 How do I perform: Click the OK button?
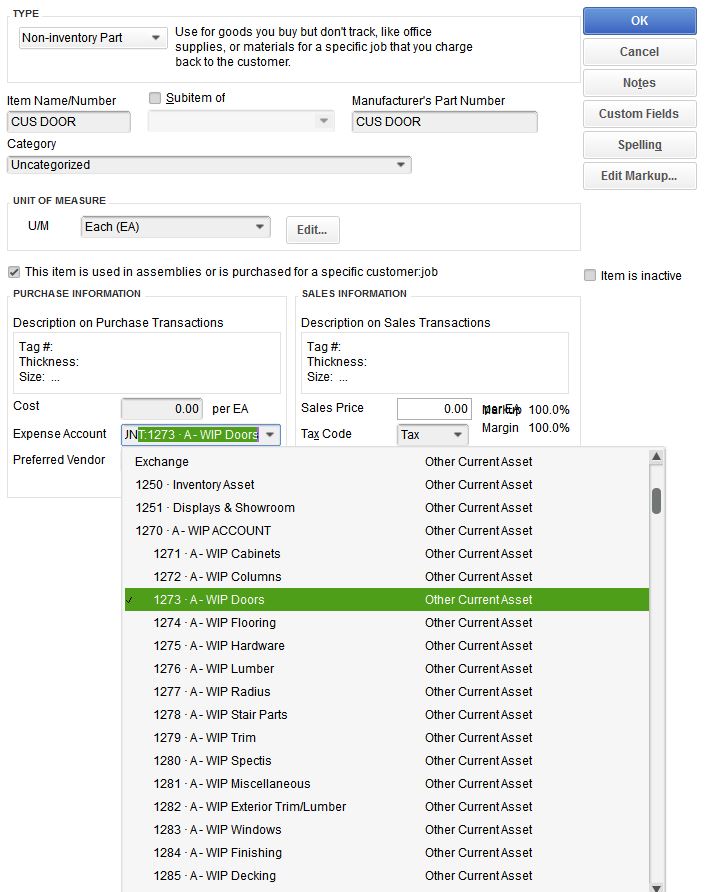639,20
